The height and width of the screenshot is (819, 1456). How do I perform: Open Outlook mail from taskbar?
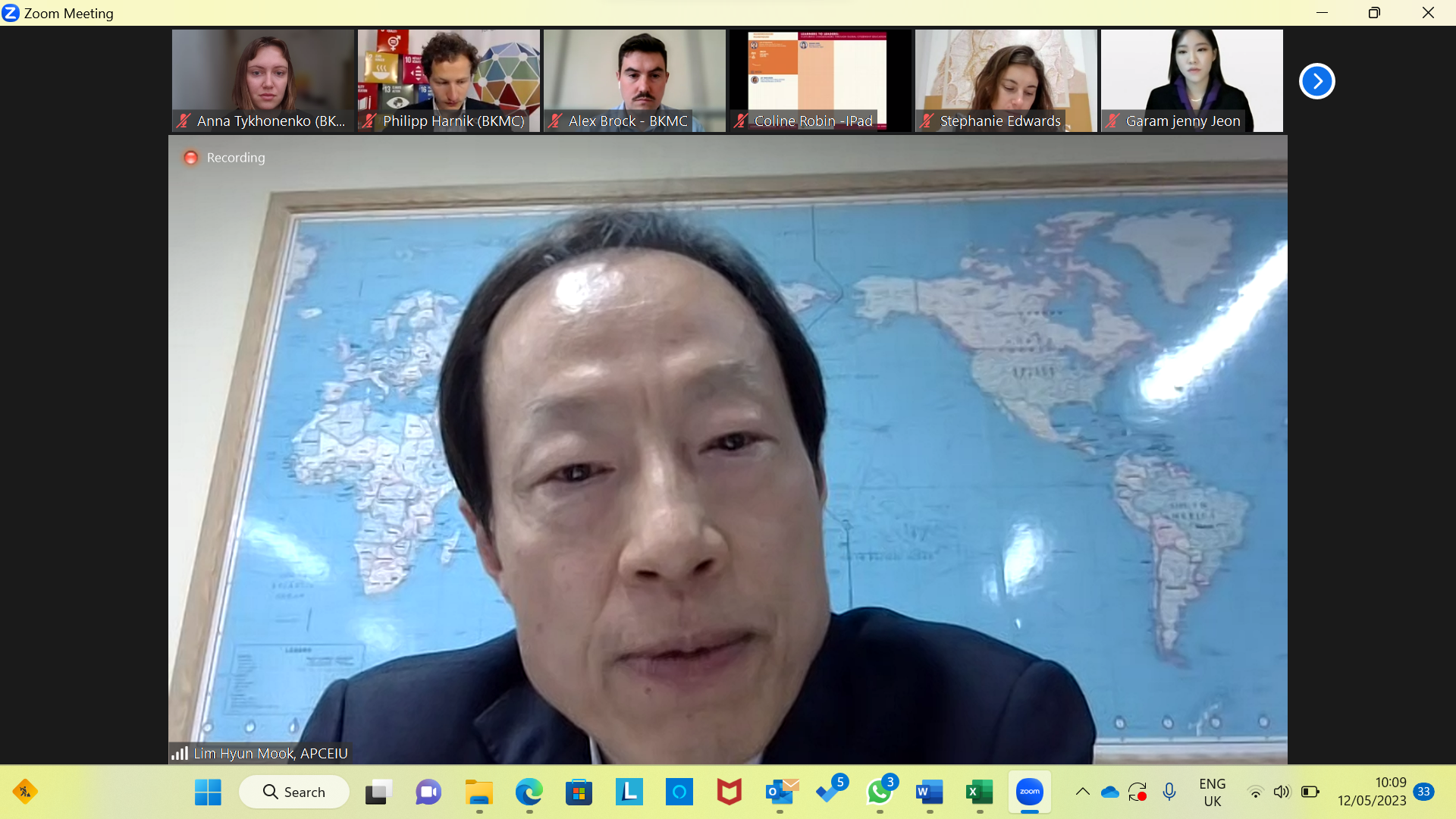tap(780, 792)
